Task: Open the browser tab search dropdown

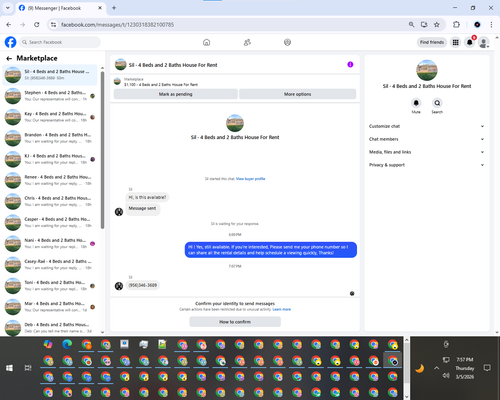Action: (x=8, y=8)
